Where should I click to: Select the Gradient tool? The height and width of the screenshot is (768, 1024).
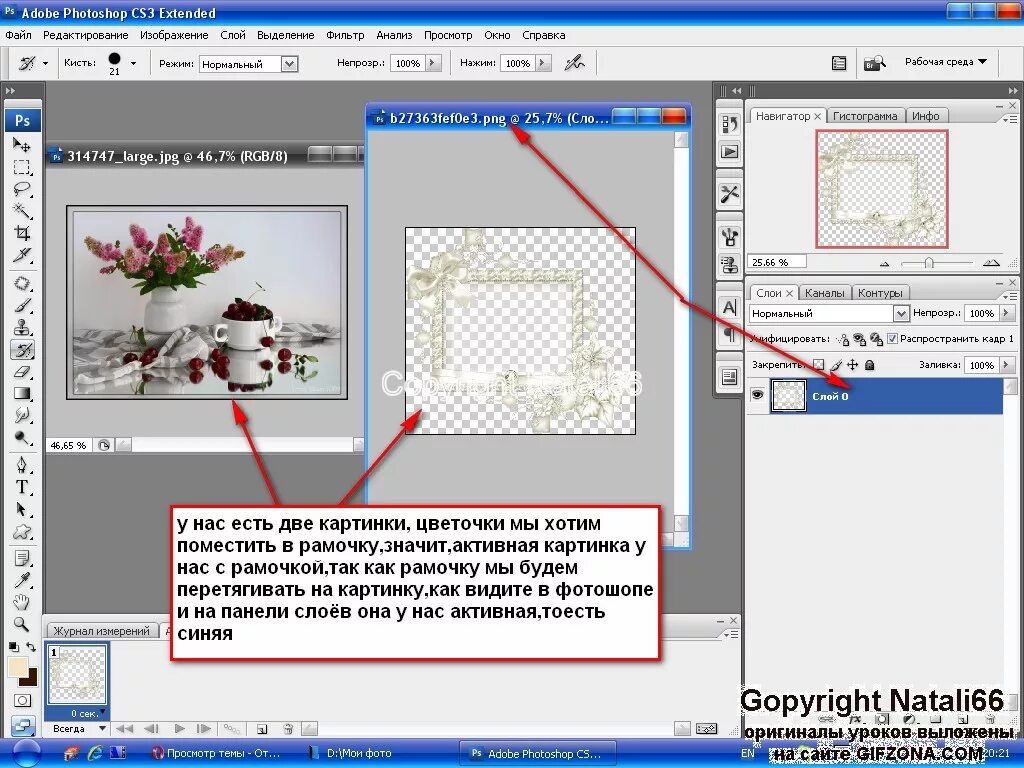22,393
